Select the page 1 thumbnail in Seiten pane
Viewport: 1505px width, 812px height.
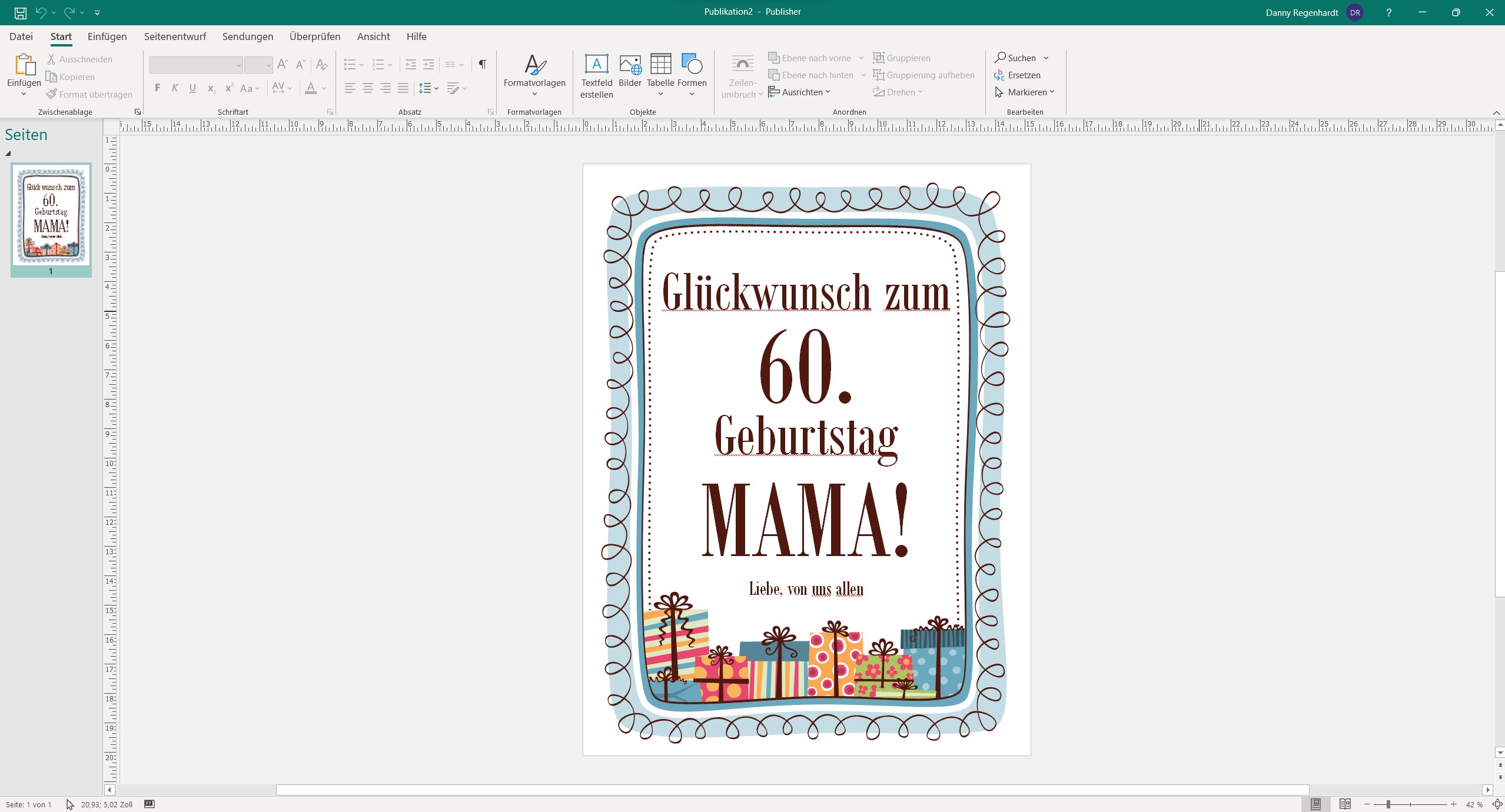[51, 215]
